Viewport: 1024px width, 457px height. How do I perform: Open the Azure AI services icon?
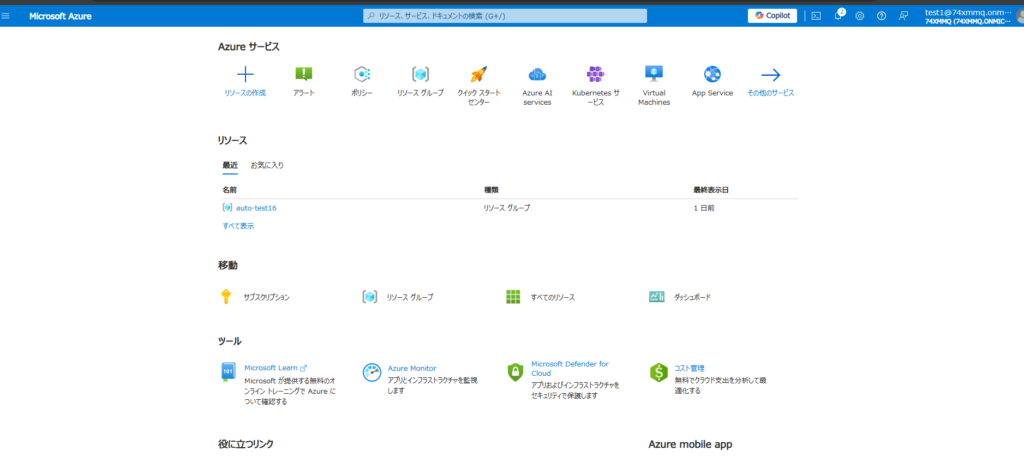click(x=537, y=74)
